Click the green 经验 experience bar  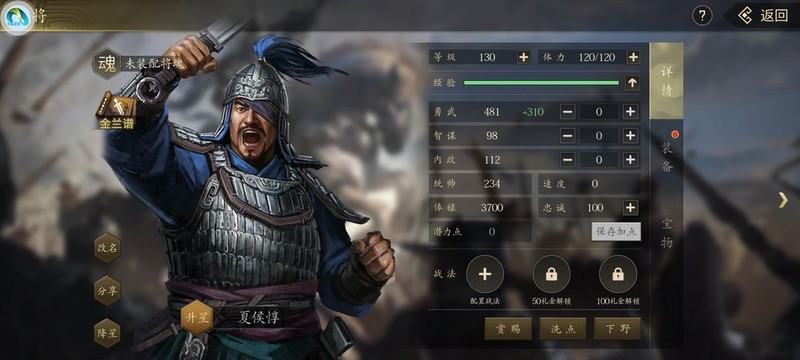[x=541, y=83]
